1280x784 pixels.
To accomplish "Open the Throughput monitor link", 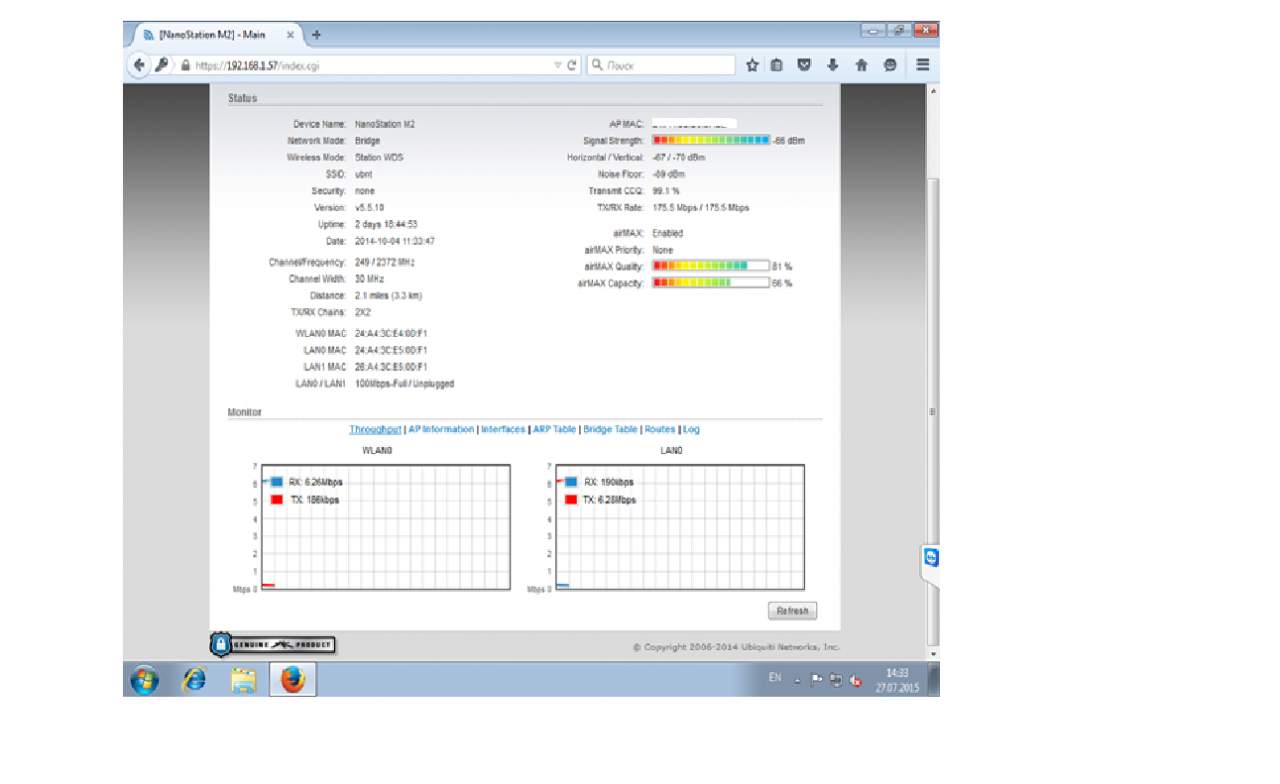I will tap(375, 430).
